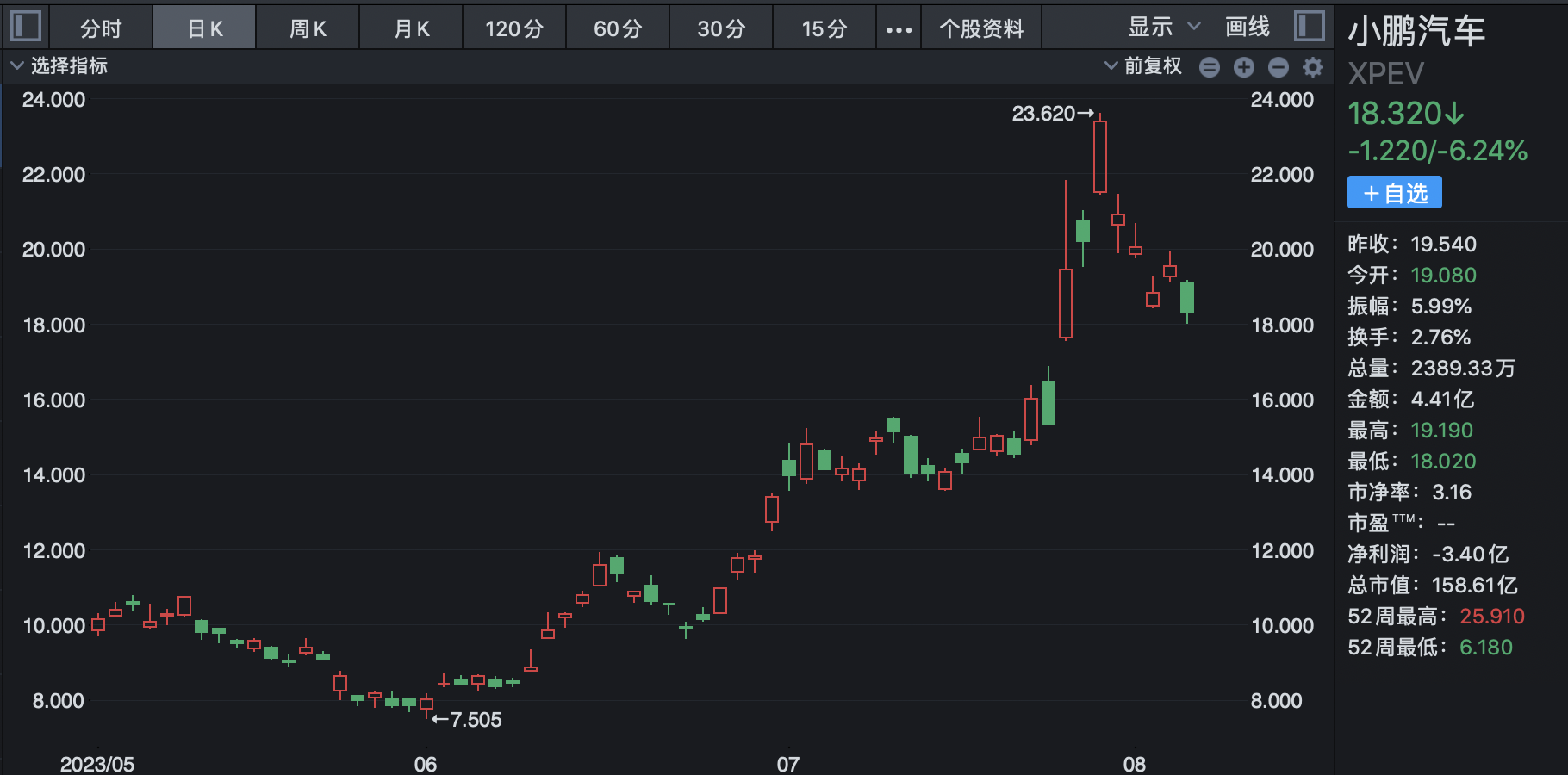The height and width of the screenshot is (775, 1568).
Task: Zoom in chart with plus icon
Action: (x=1244, y=67)
